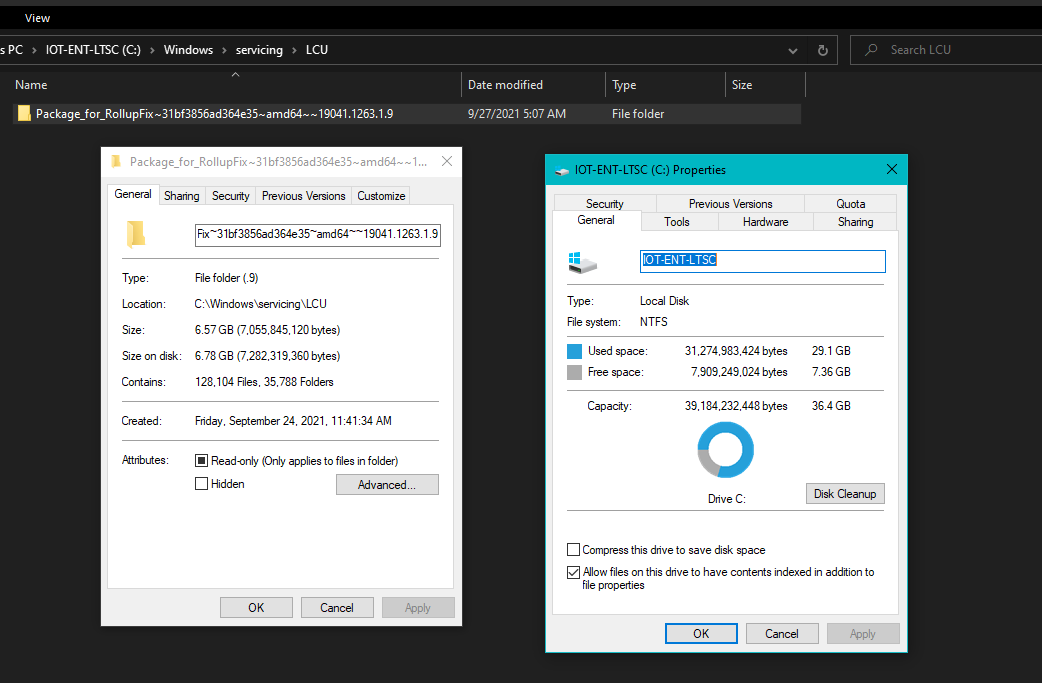1042x683 pixels.
Task: Click the folder icon in folder properties title bar
Action: 116,161
